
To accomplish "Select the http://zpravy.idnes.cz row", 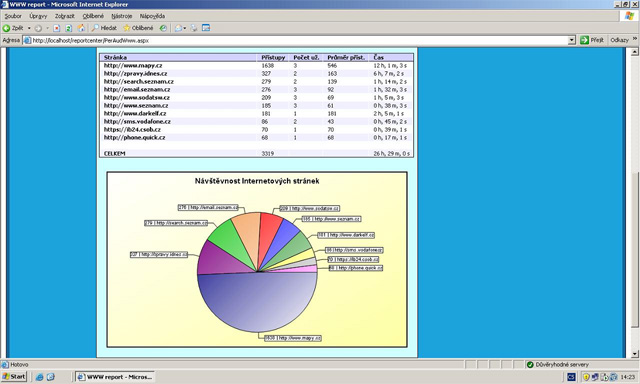I will click(256, 74).
